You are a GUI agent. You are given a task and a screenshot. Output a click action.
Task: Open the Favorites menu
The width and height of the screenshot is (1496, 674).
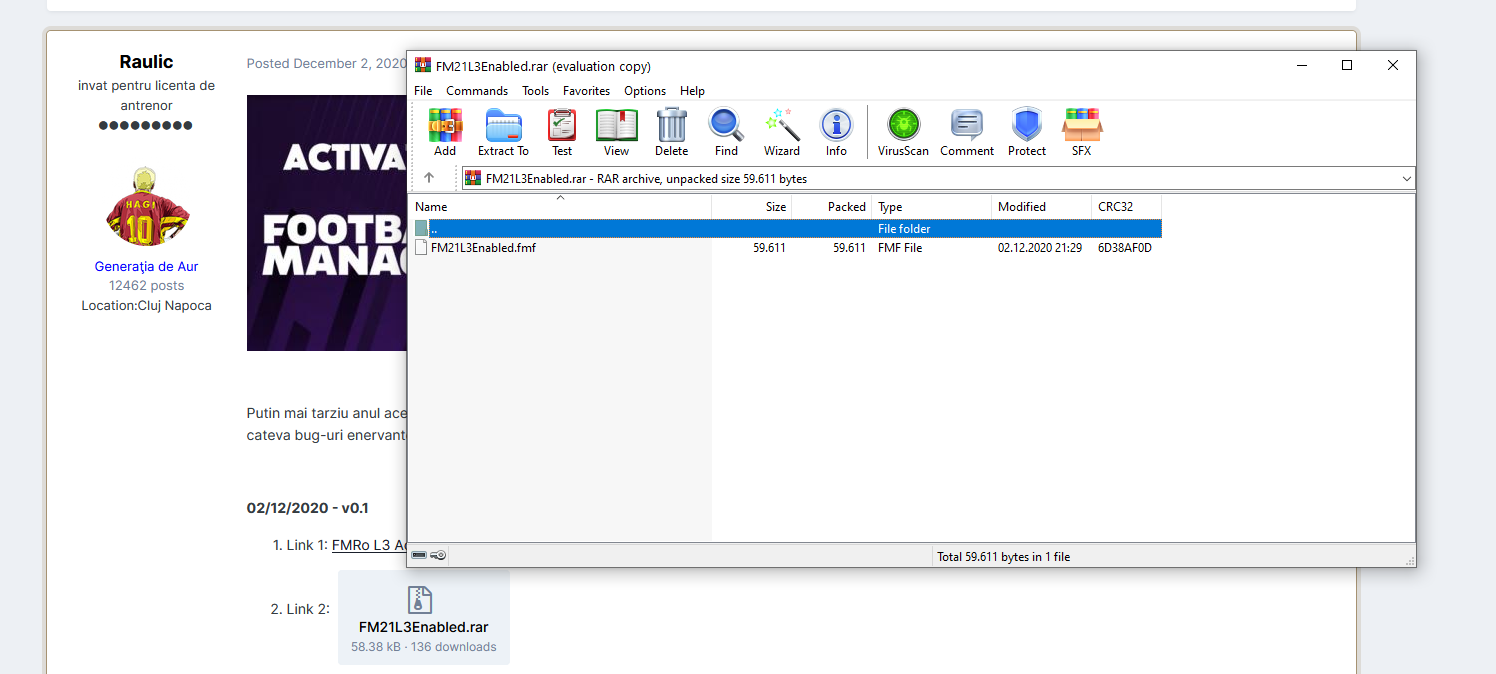click(x=587, y=91)
